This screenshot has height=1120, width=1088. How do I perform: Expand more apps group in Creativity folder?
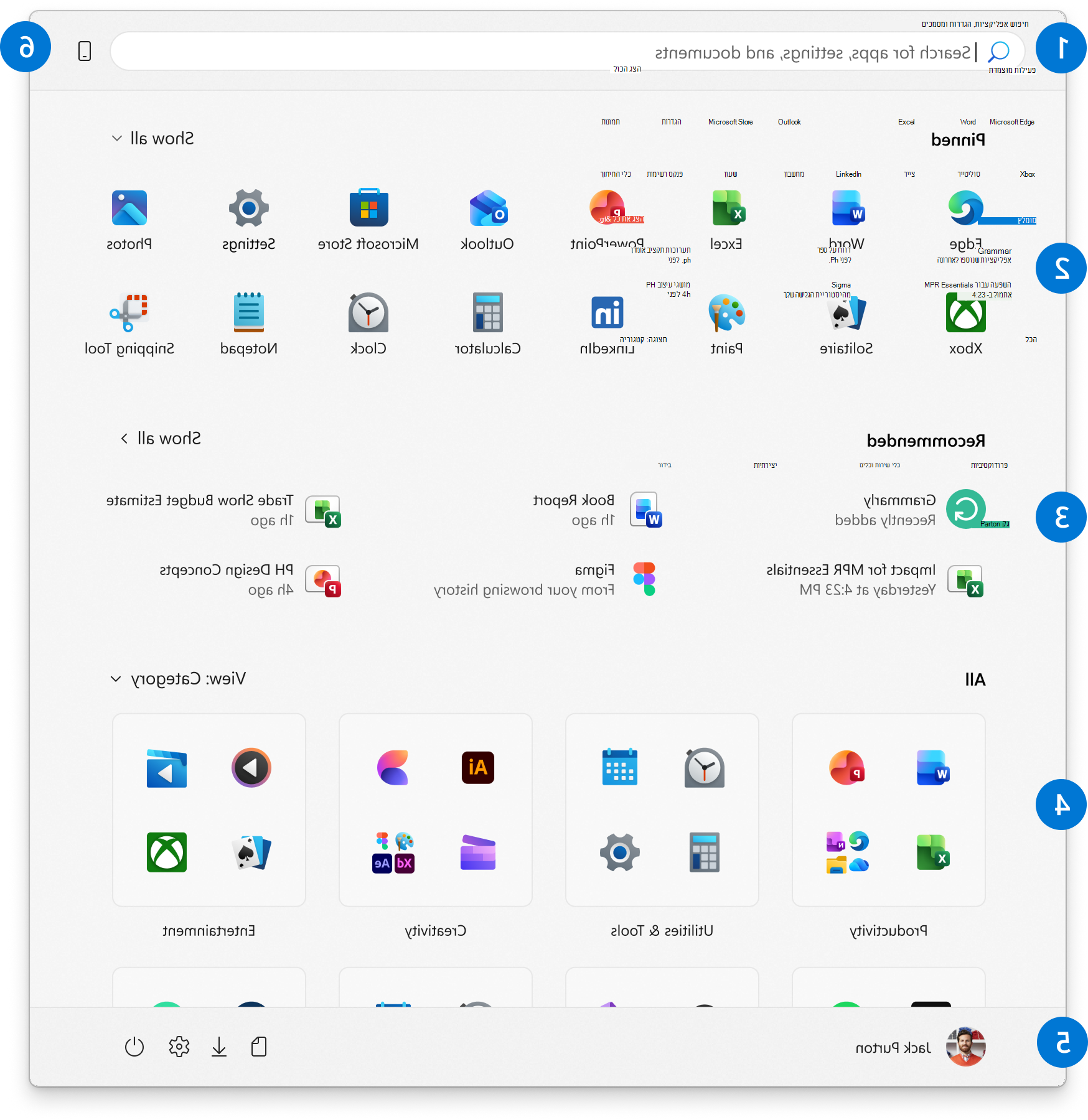click(x=393, y=852)
